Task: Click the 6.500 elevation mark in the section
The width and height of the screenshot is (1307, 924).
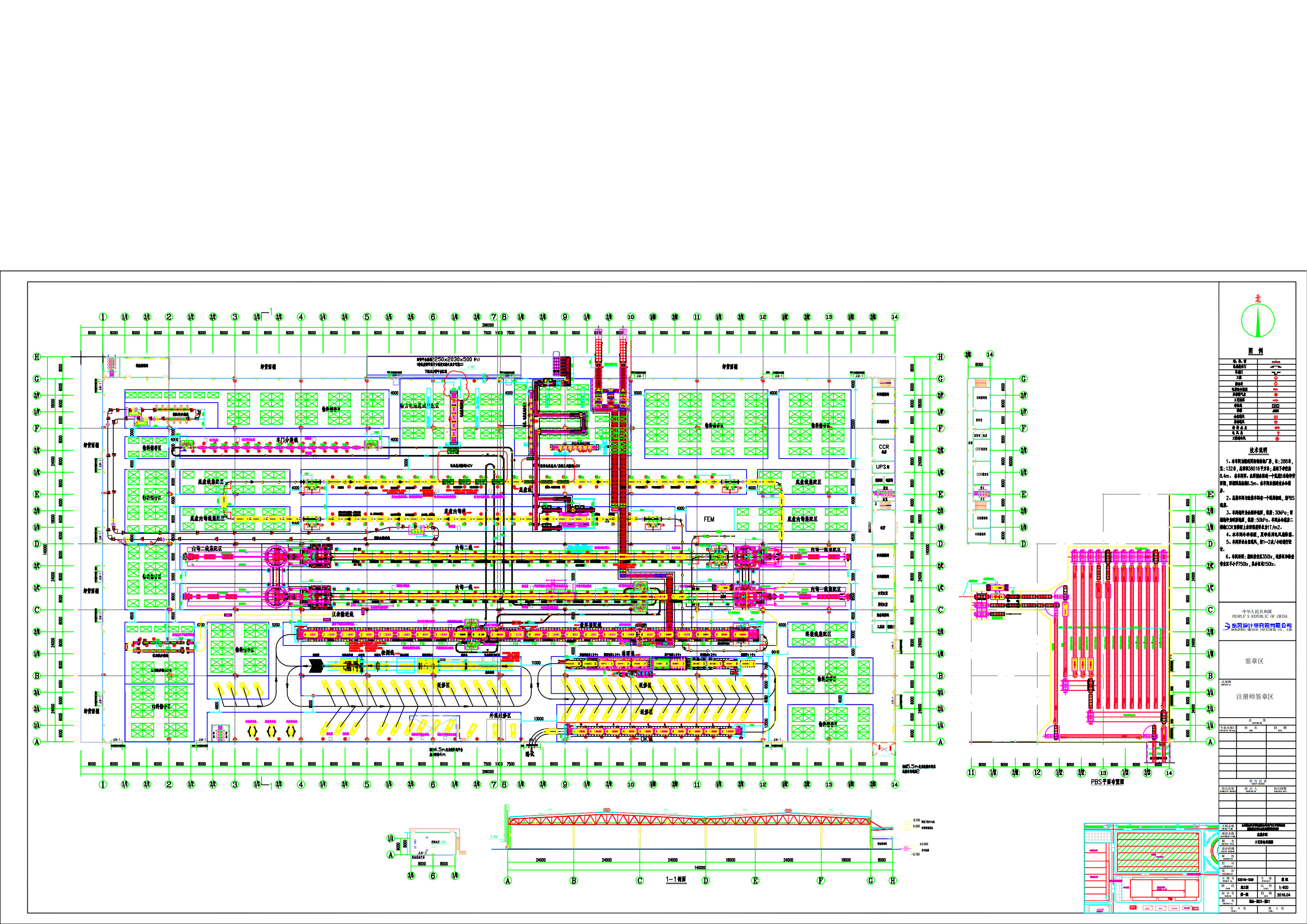Action: (917, 826)
